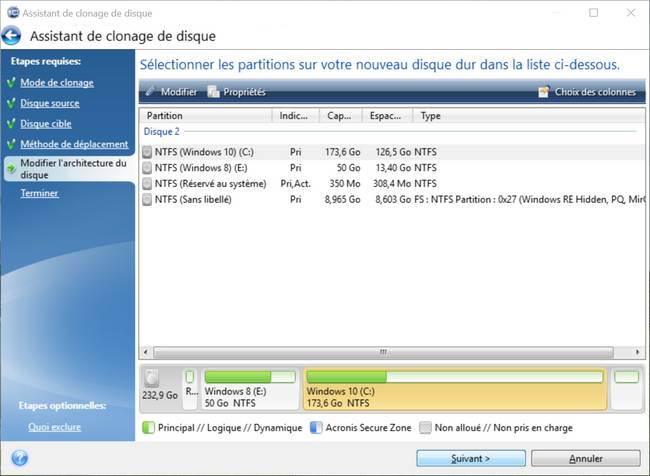Click the Type column header
Image resolution: width=650 pixels, height=476 pixels.
529,116
